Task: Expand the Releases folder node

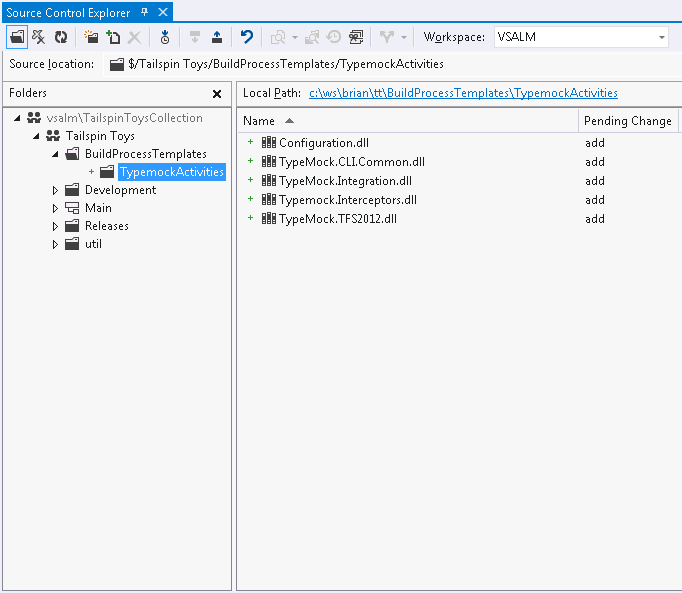Action: point(56,226)
